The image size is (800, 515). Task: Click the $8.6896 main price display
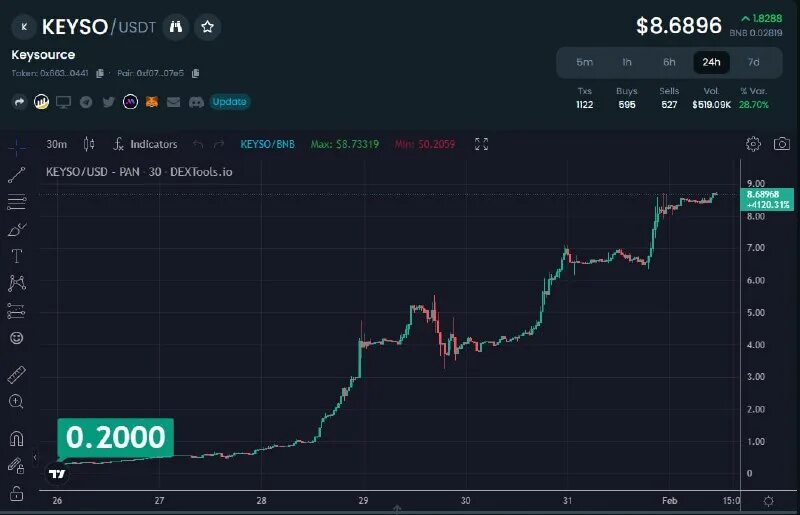point(679,26)
